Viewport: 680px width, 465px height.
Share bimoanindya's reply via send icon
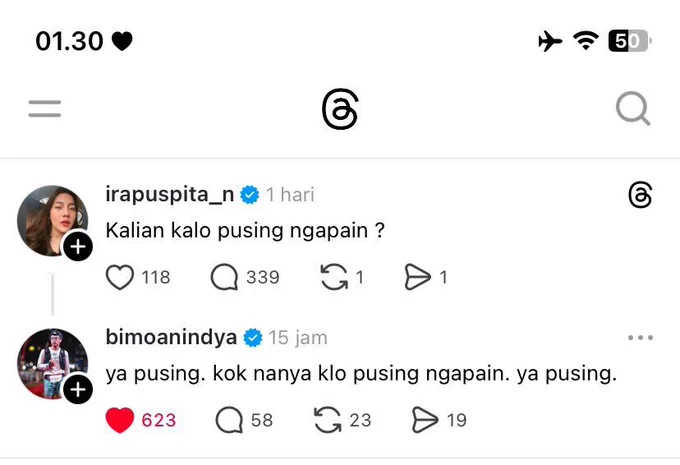(425, 420)
